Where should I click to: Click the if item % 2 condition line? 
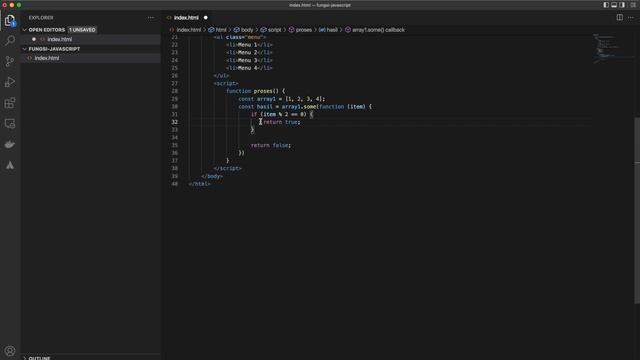point(282,114)
